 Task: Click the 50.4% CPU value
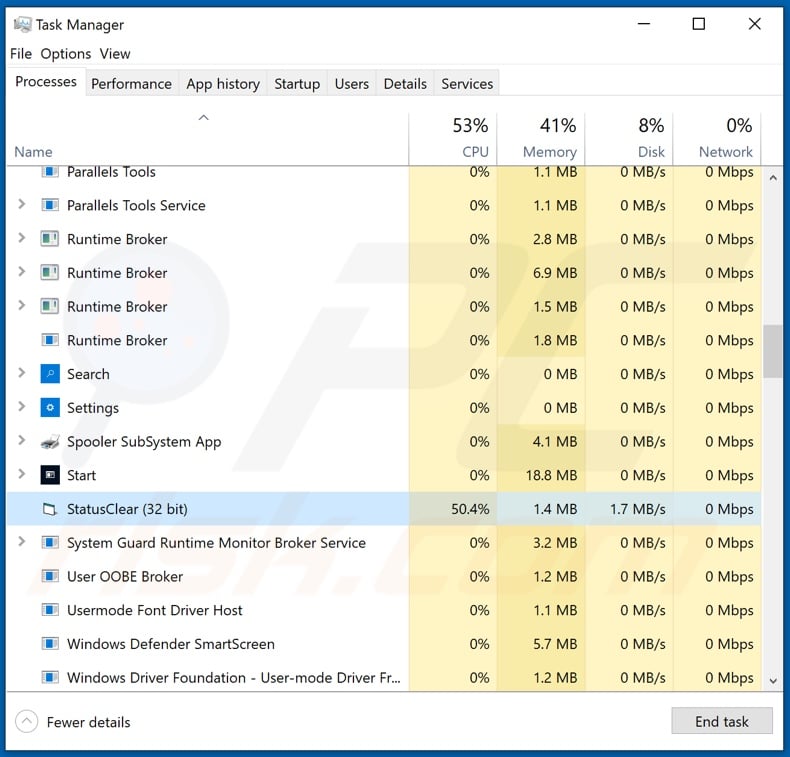tap(470, 509)
